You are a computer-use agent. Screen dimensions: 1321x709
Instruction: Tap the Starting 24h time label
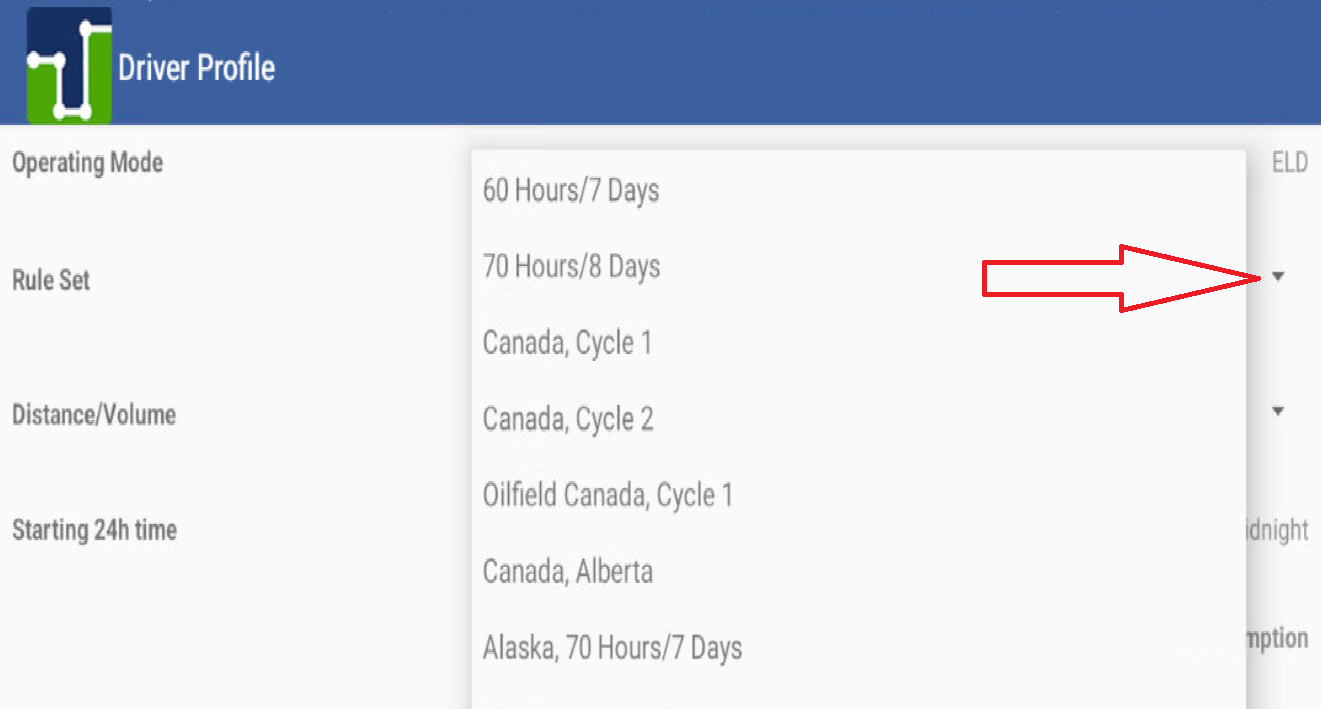94,530
